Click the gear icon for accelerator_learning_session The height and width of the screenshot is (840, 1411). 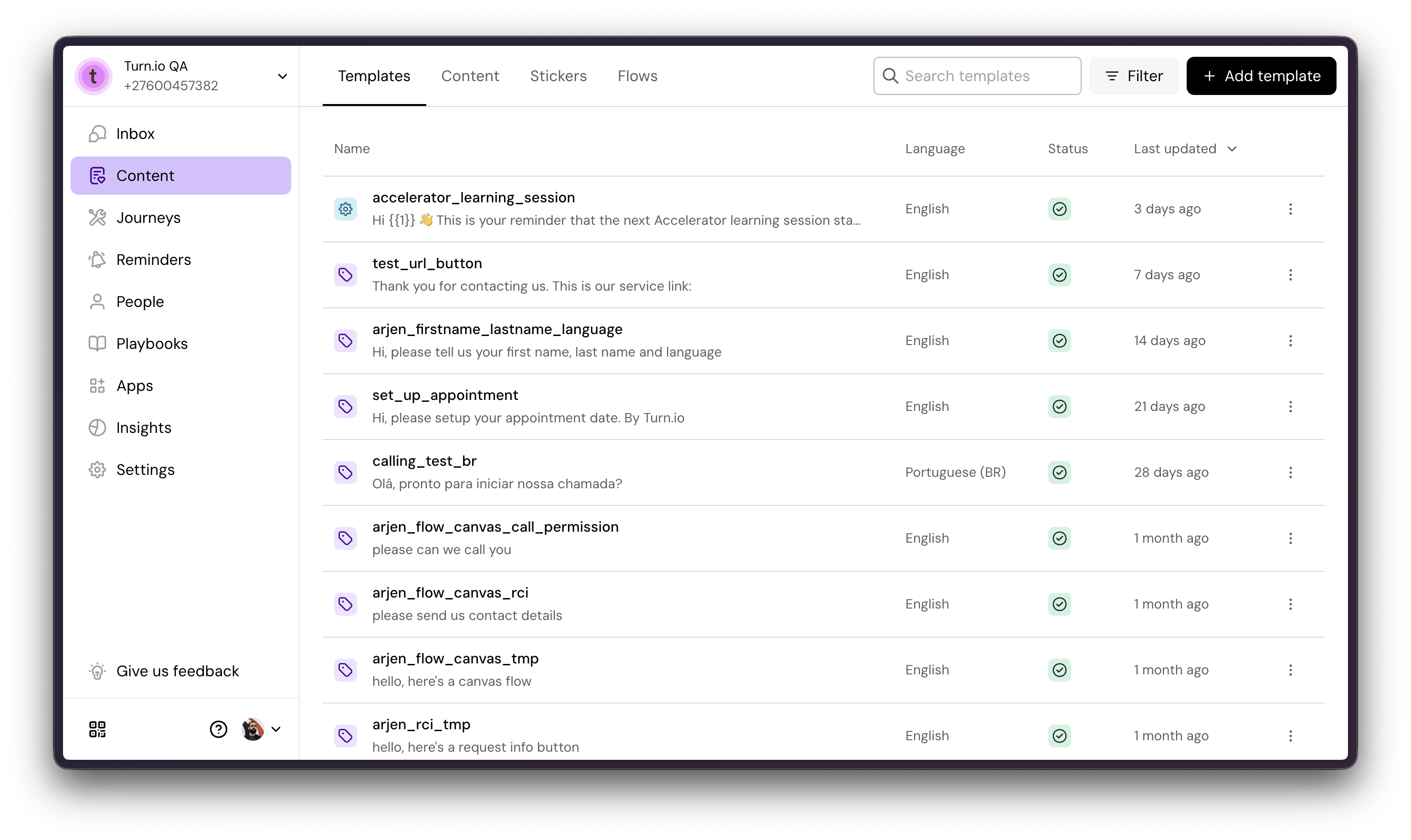pyautogui.click(x=345, y=209)
